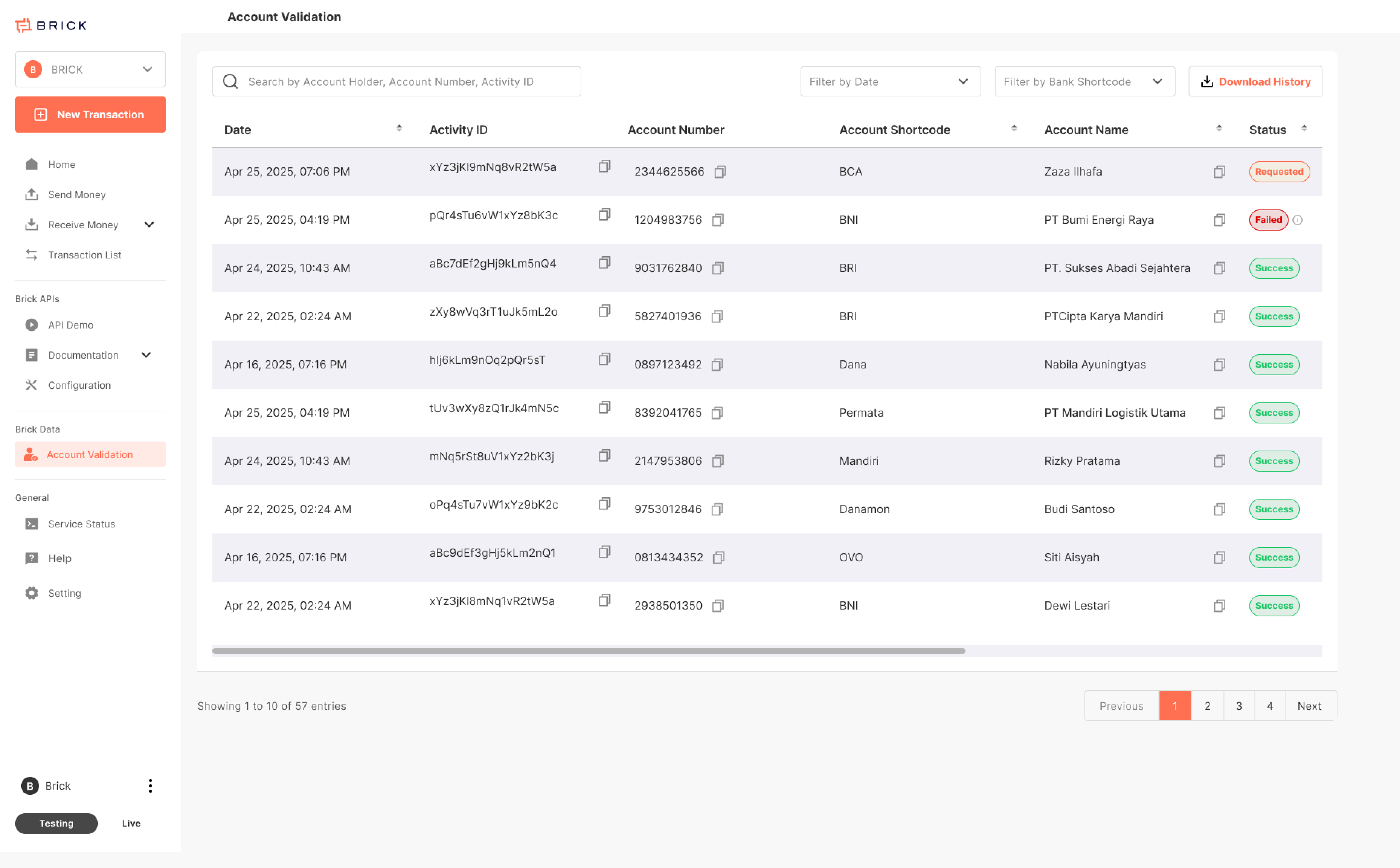Open Service Status from sidebar
Viewport: 1400px width, 868px height.
coord(81,524)
